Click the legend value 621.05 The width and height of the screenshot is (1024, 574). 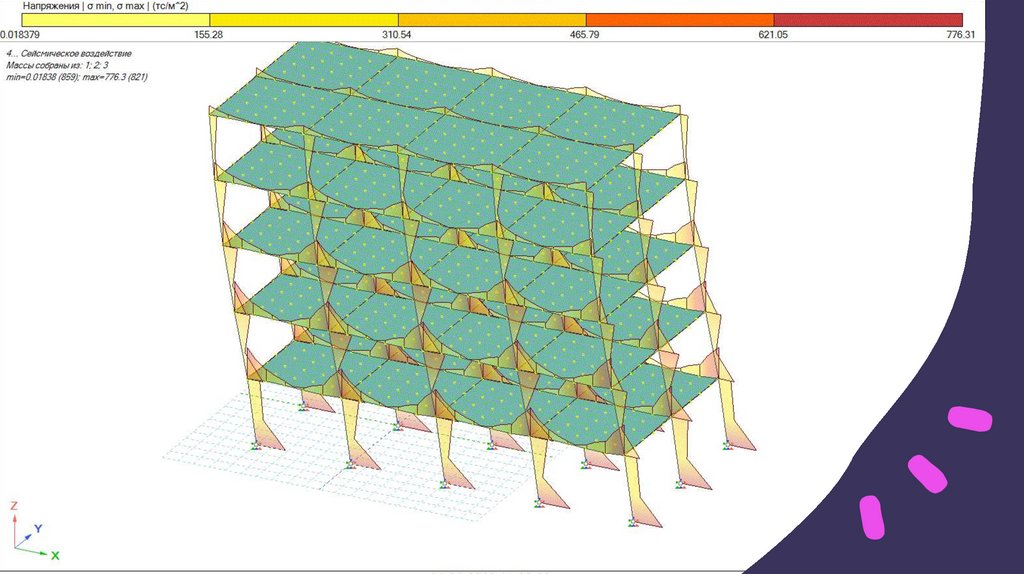[x=773, y=35]
